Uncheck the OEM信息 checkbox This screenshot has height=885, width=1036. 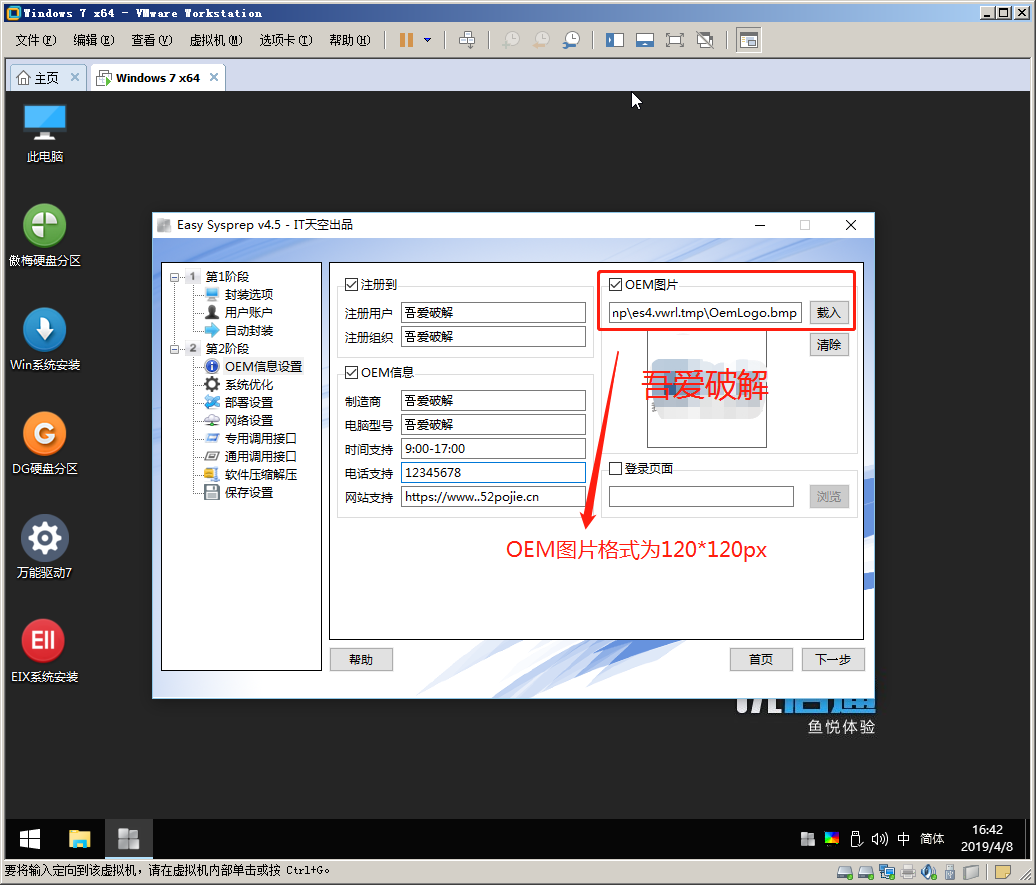(x=352, y=373)
